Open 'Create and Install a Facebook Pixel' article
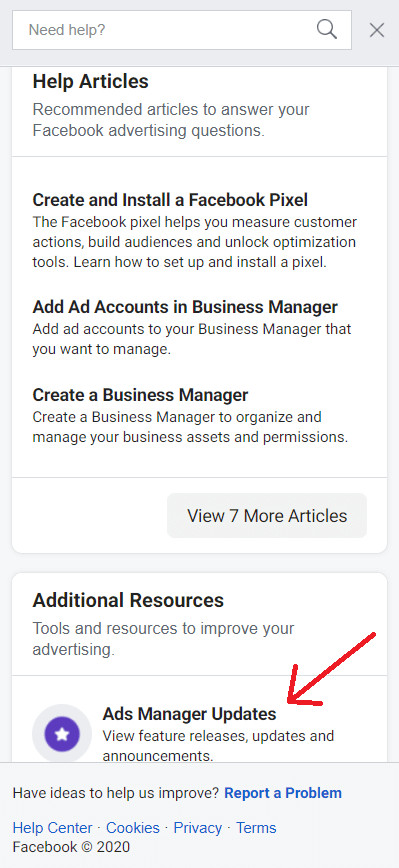The height and width of the screenshot is (868, 399). [170, 199]
